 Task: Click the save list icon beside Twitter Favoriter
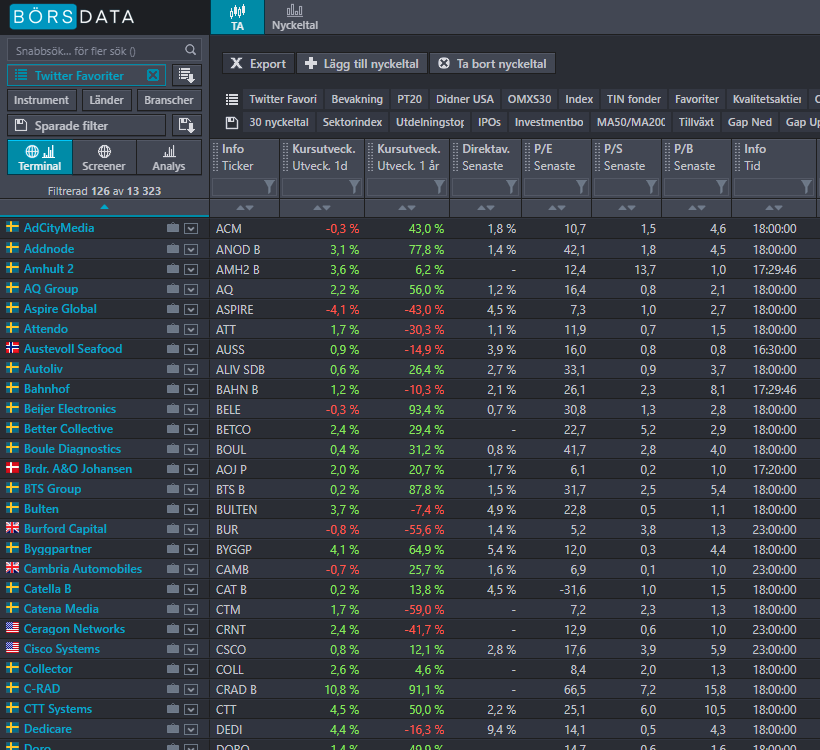(x=187, y=75)
